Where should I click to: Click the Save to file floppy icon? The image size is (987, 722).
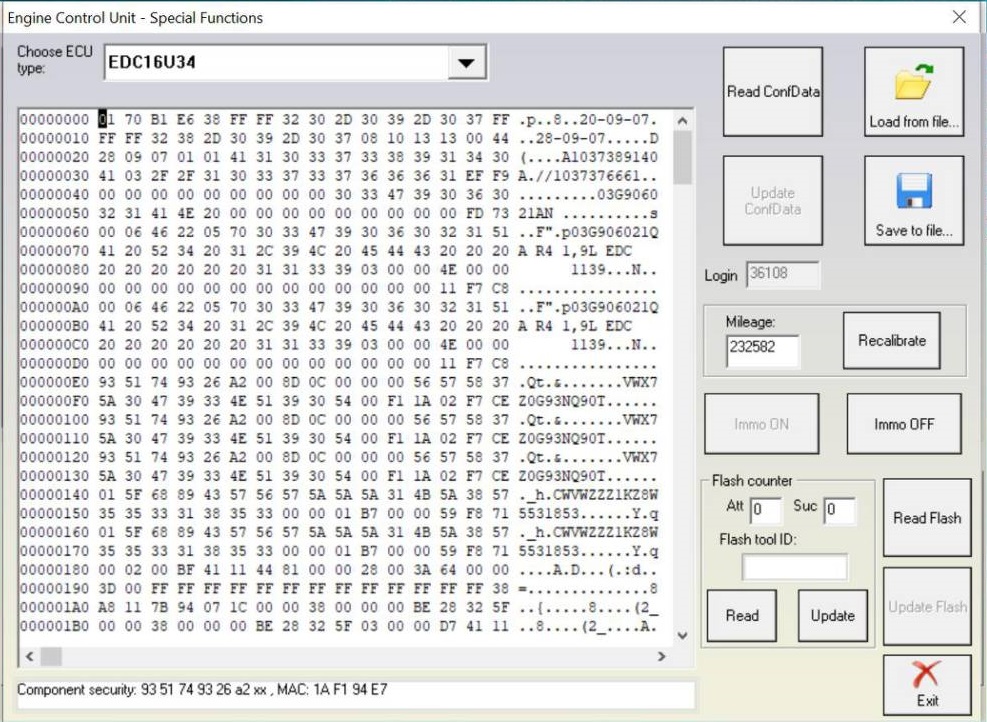coord(913,191)
